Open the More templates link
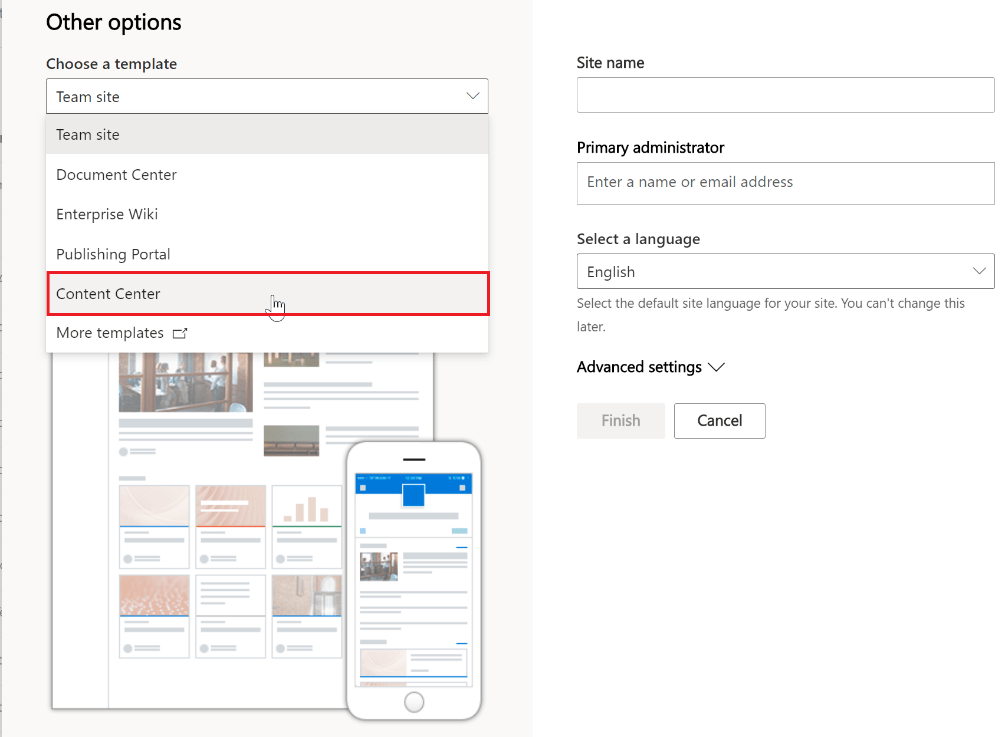This screenshot has width=1005, height=737. click(110, 333)
